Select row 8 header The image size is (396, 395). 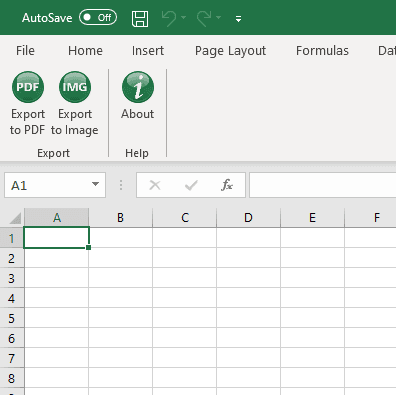tap(12, 378)
